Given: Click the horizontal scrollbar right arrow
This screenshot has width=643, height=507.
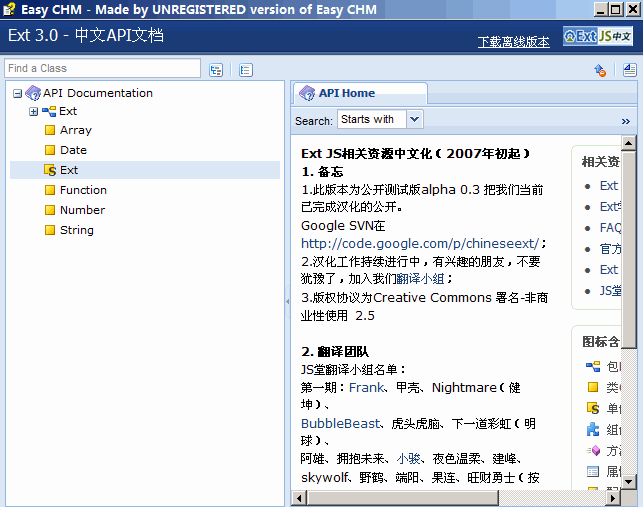Looking at the screenshot, I should 613,498.
